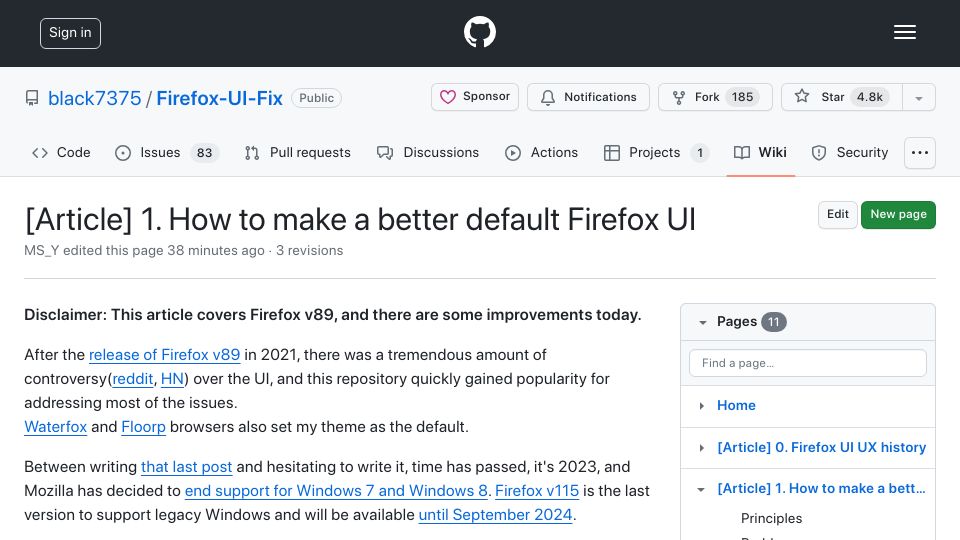
Task: Click the Sponsor heart button
Action: click(x=474, y=97)
